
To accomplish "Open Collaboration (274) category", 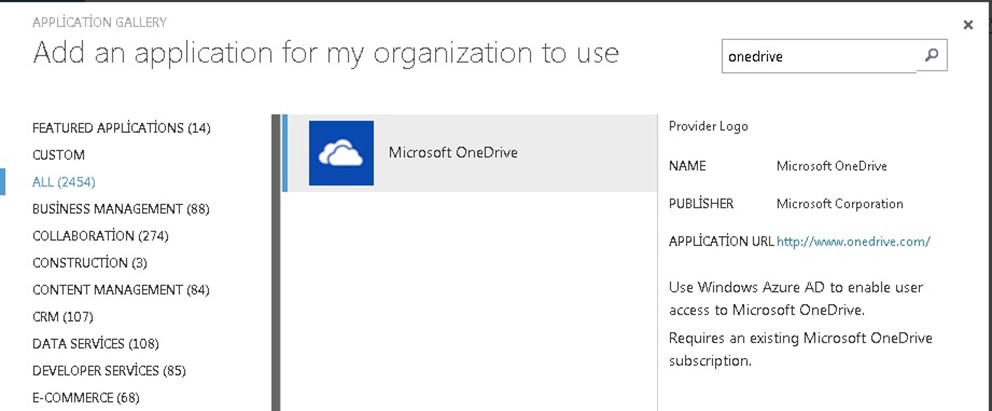I will (101, 236).
